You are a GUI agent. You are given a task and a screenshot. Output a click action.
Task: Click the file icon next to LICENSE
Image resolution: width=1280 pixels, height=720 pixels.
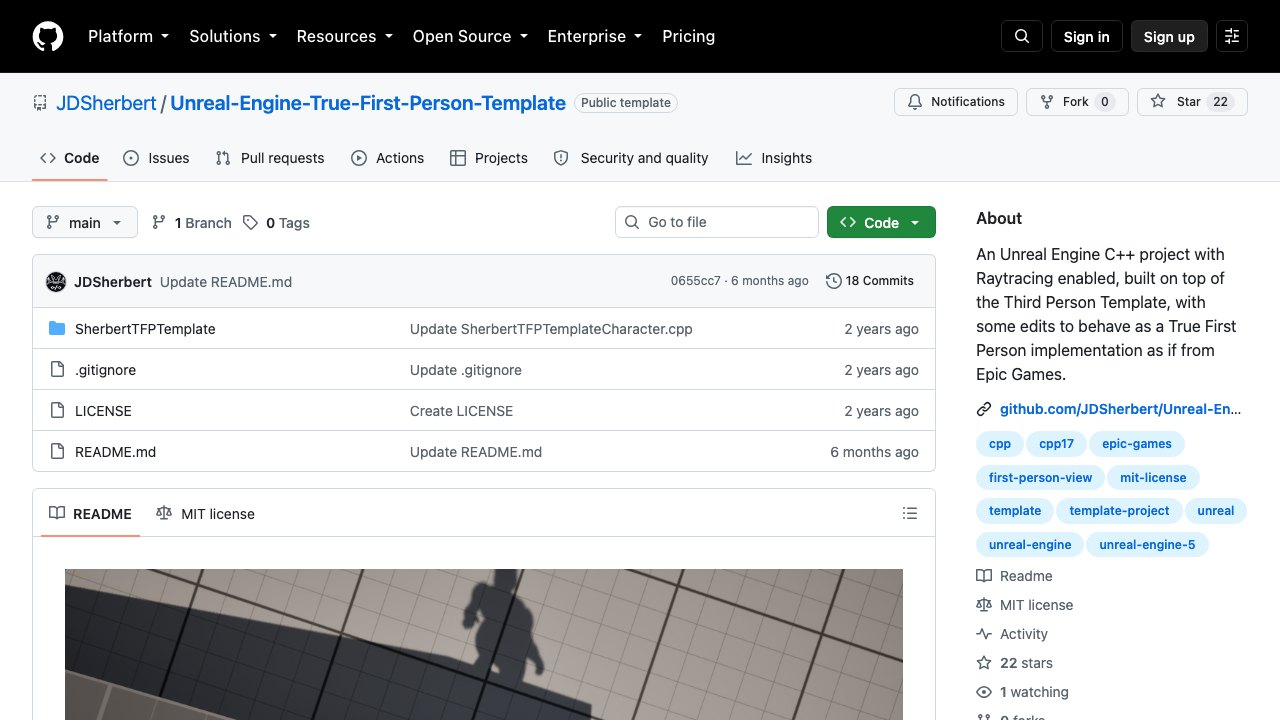coord(57,411)
